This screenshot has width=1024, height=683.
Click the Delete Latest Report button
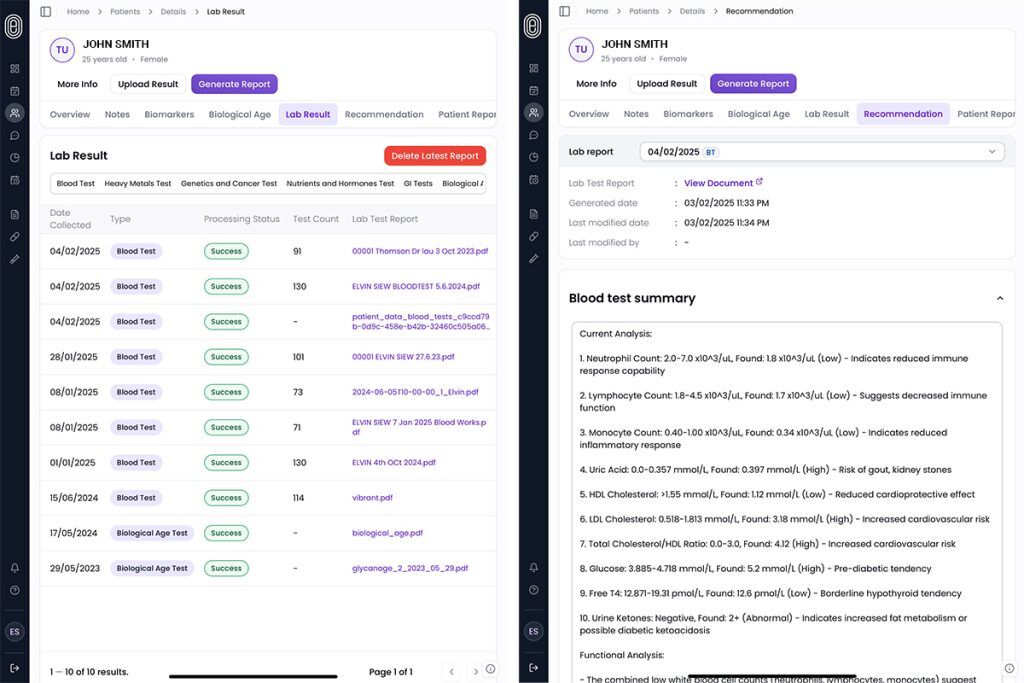tap(435, 156)
